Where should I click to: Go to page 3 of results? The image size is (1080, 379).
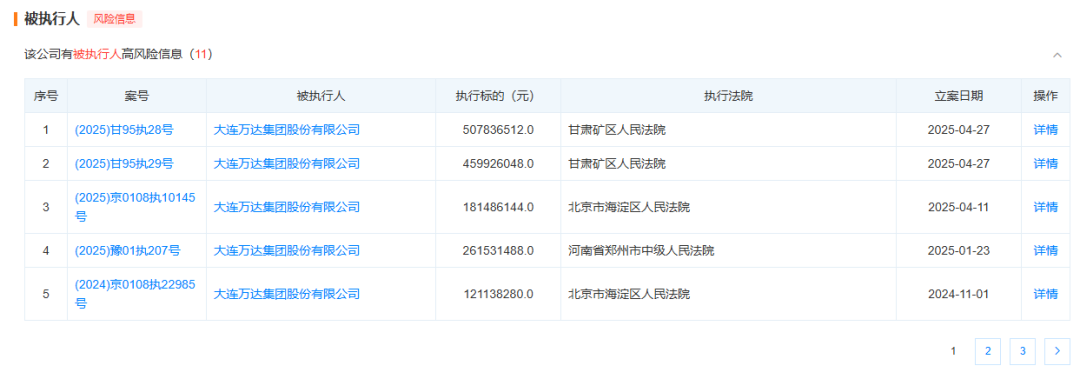coord(1022,351)
